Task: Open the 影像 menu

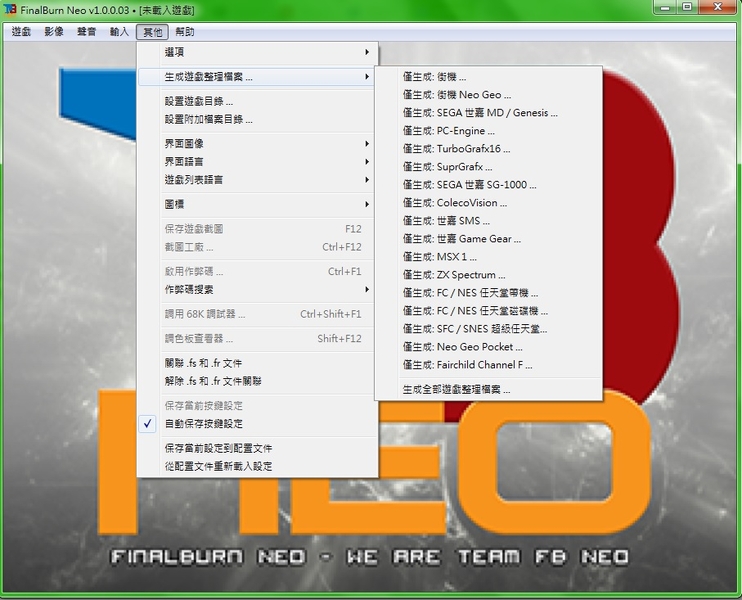Action: (x=54, y=32)
